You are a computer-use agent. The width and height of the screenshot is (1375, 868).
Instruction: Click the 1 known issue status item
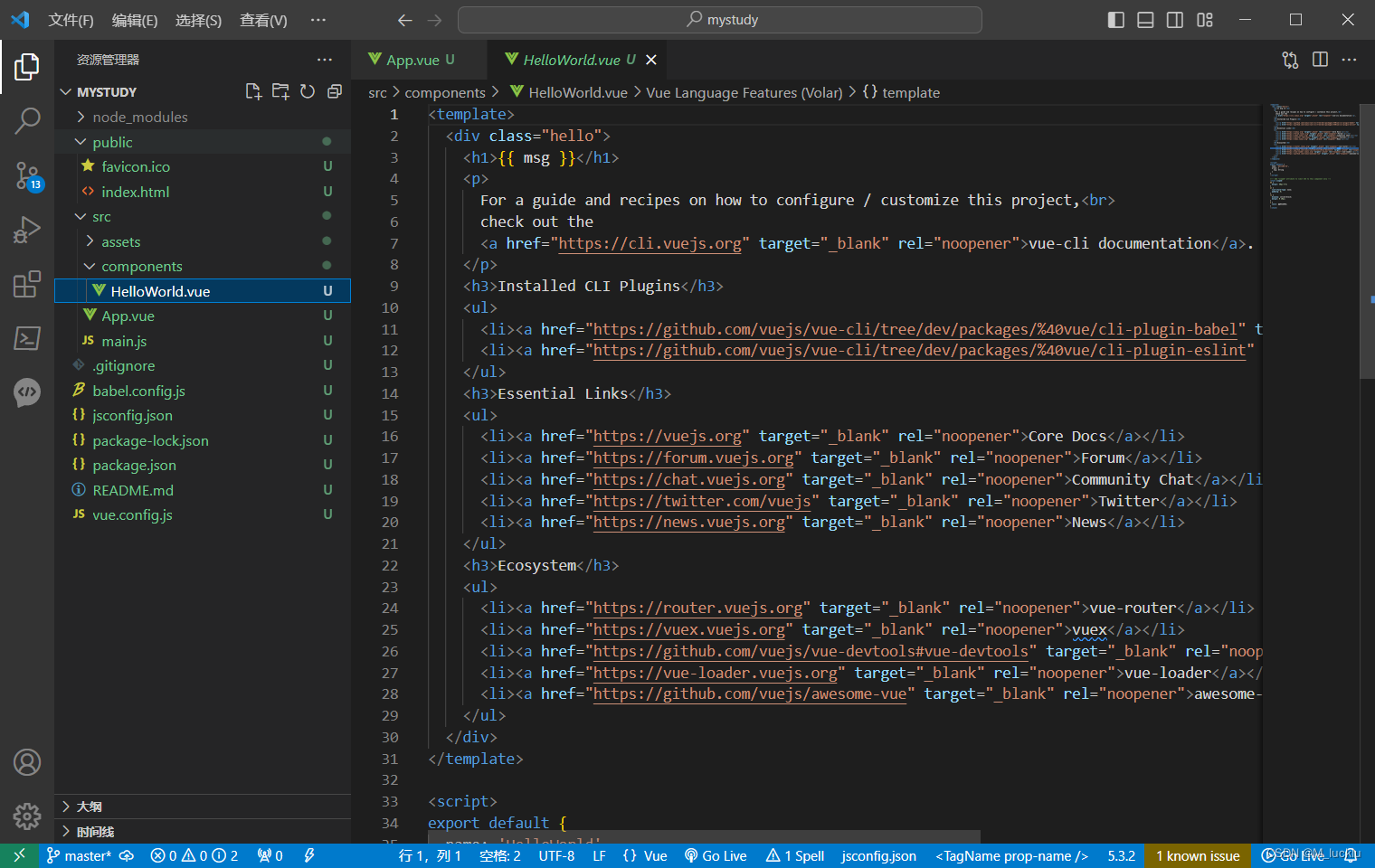(x=1198, y=855)
